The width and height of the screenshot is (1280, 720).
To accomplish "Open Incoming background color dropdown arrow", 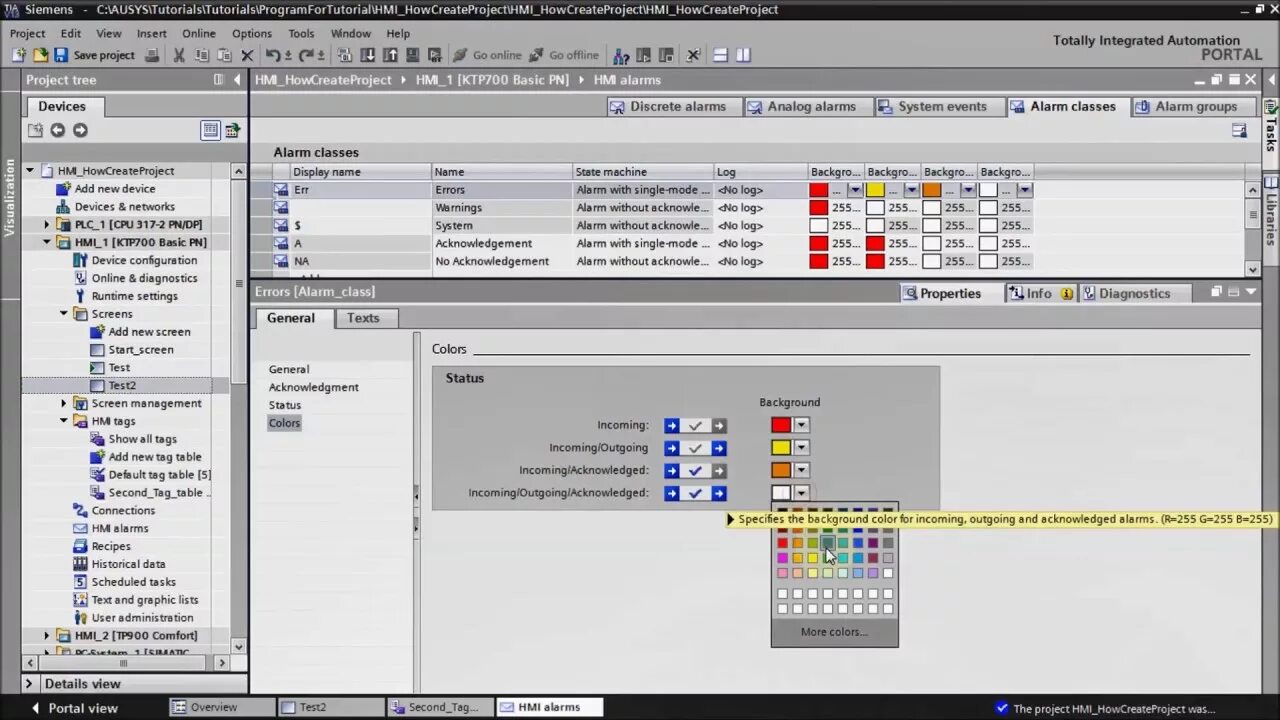I will point(801,425).
